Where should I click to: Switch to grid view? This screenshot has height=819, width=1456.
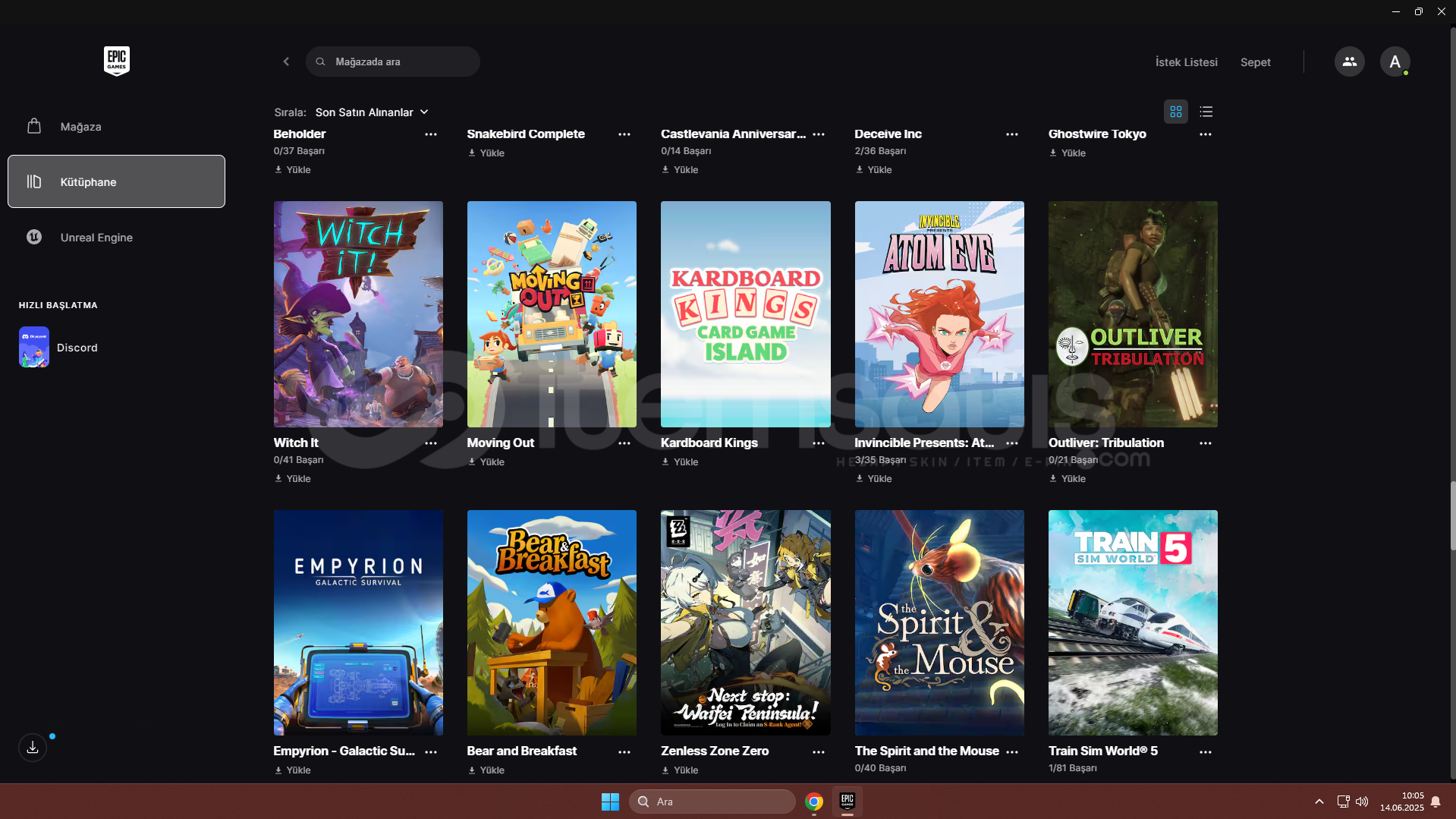(x=1175, y=112)
